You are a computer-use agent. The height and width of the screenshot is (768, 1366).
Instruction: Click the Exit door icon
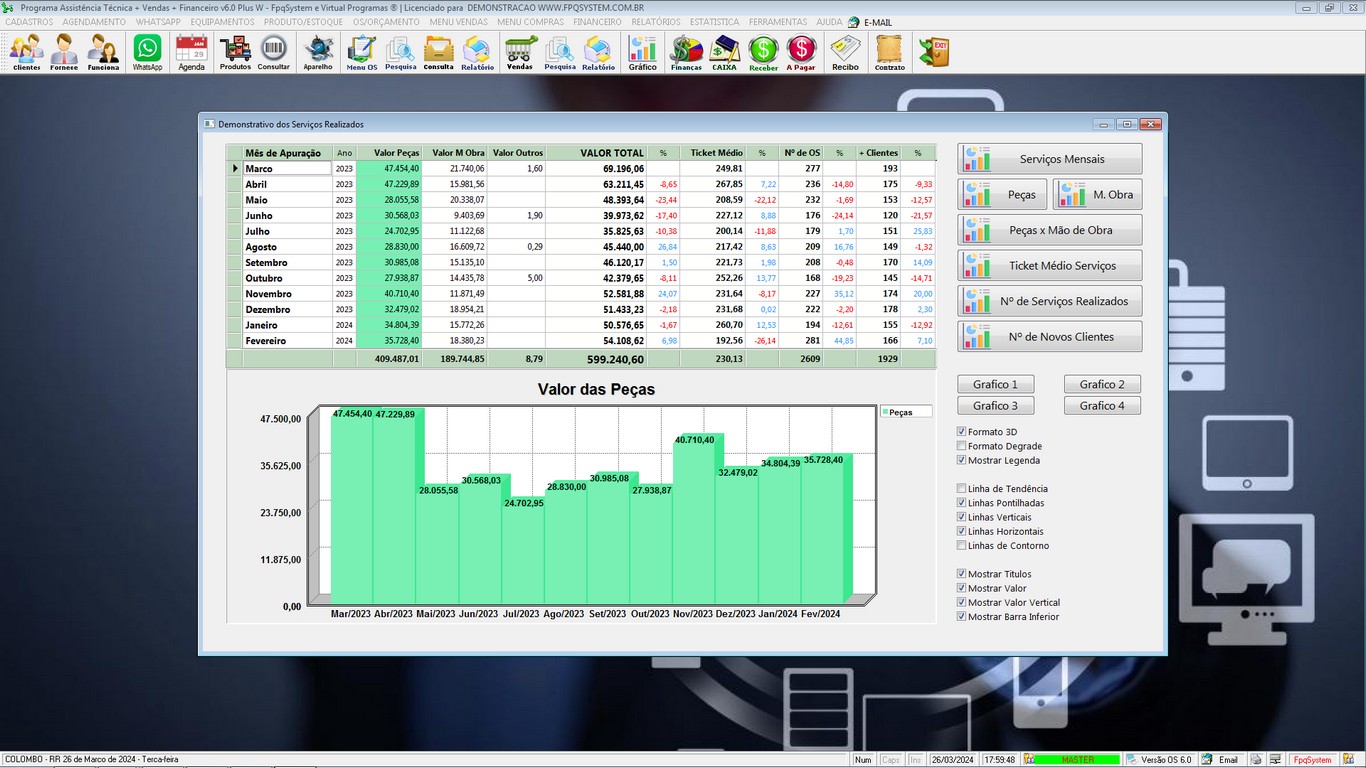(934, 52)
